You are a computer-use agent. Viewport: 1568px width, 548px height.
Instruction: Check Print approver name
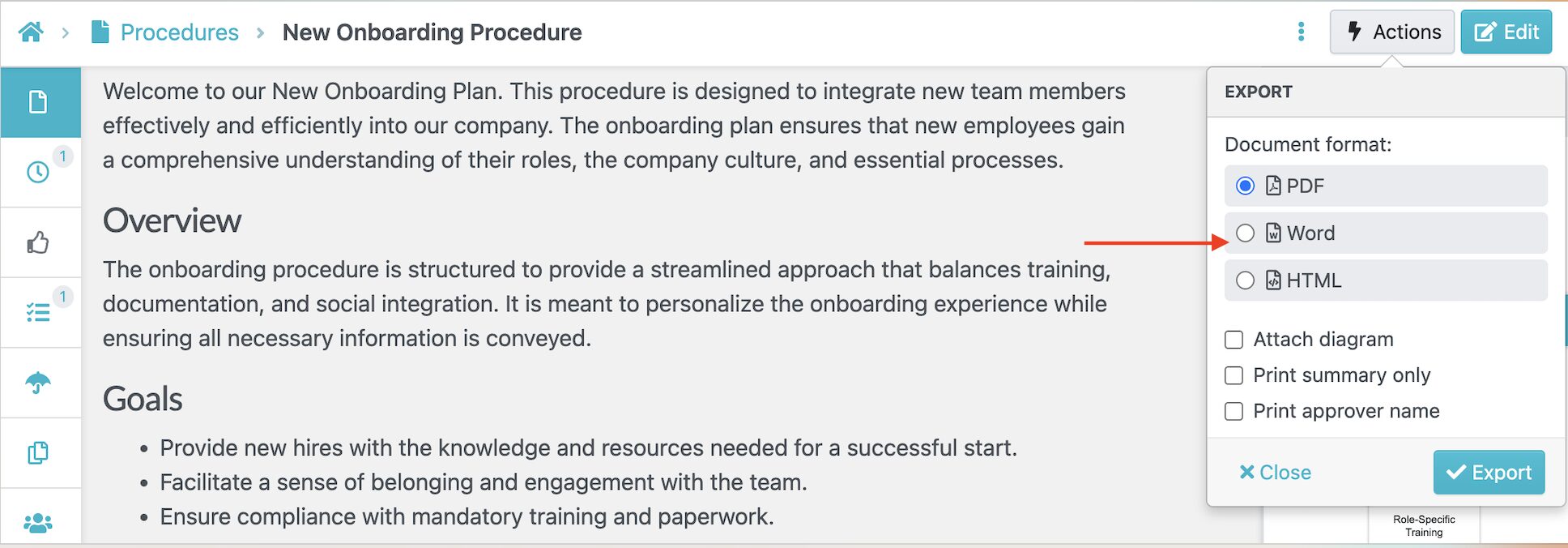tap(1234, 411)
